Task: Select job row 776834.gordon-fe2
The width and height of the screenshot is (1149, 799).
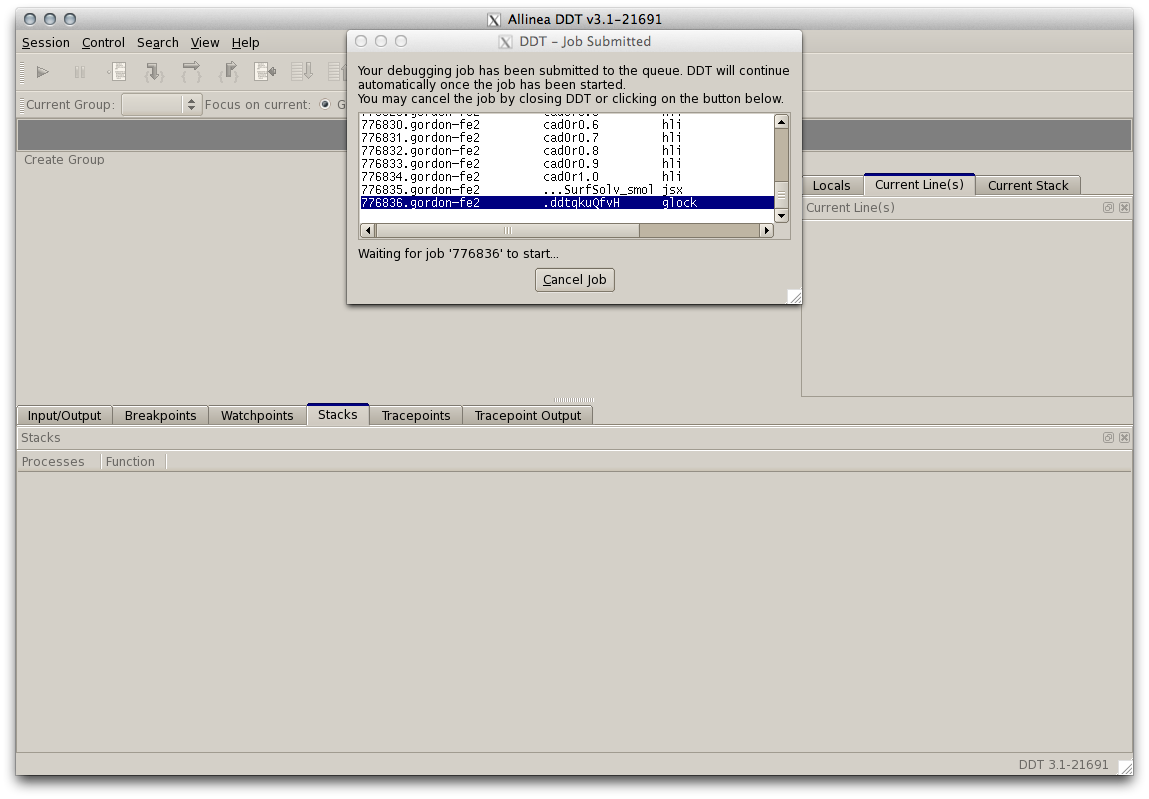Action: [x=567, y=177]
